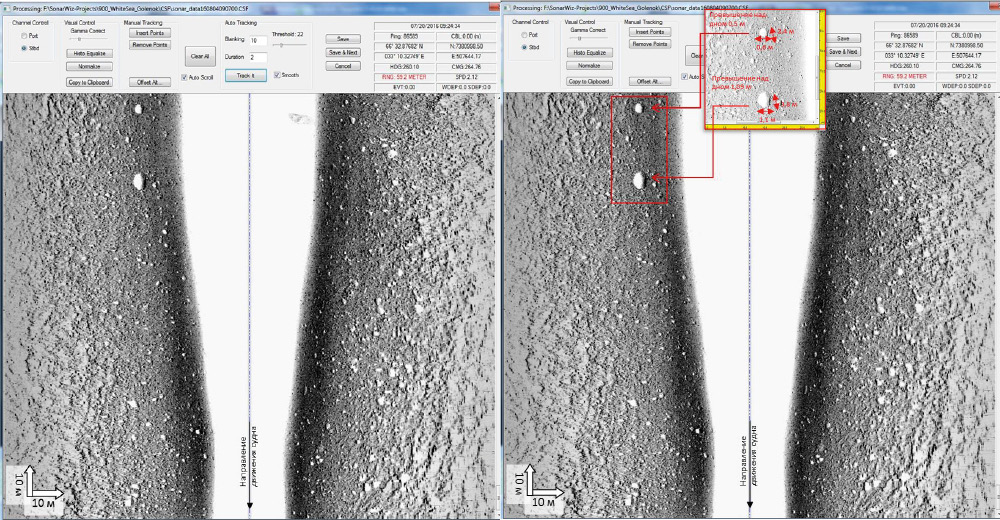Click the HDG:260.10 field in right window
1000x520 pixels.
[x=904, y=66]
